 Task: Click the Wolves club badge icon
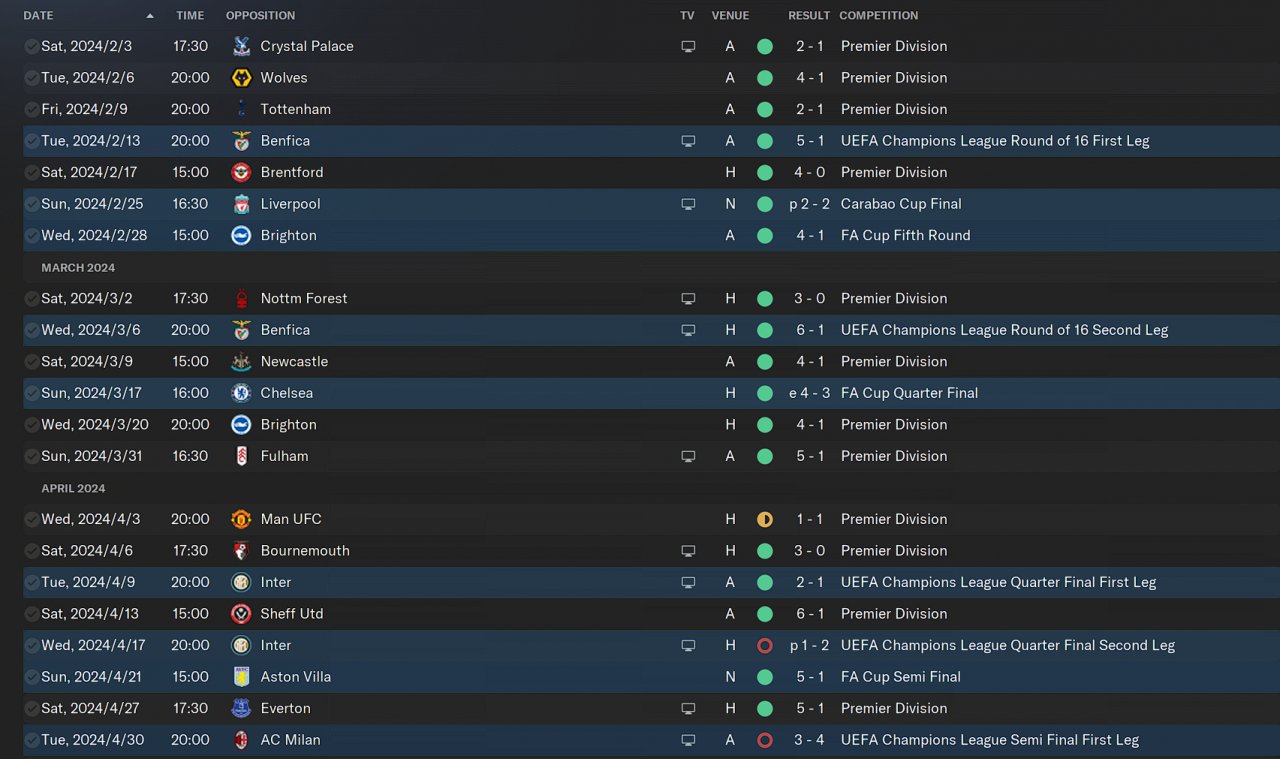pyautogui.click(x=241, y=78)
